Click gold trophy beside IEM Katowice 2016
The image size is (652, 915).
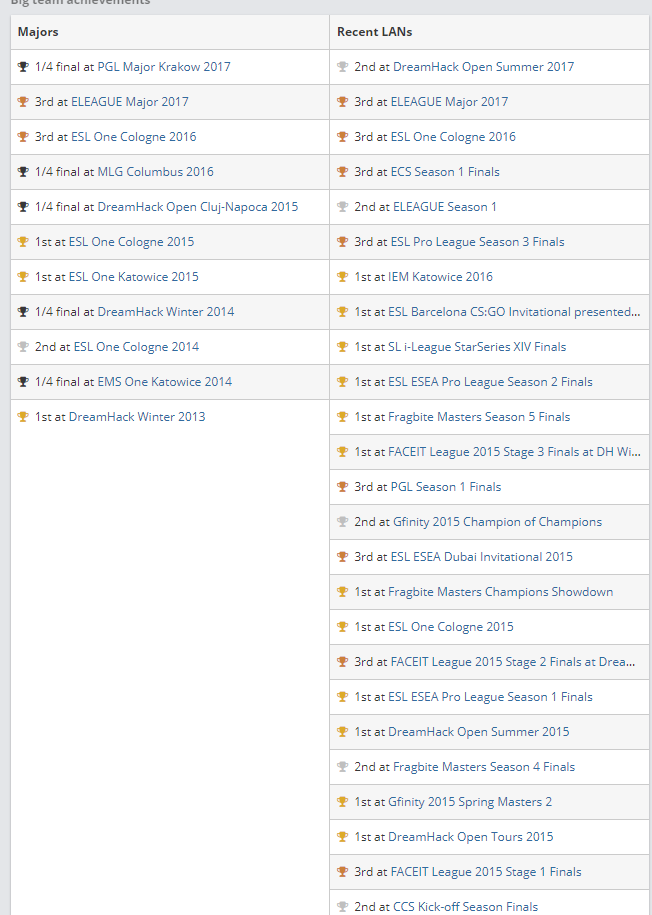coord(343,277)
